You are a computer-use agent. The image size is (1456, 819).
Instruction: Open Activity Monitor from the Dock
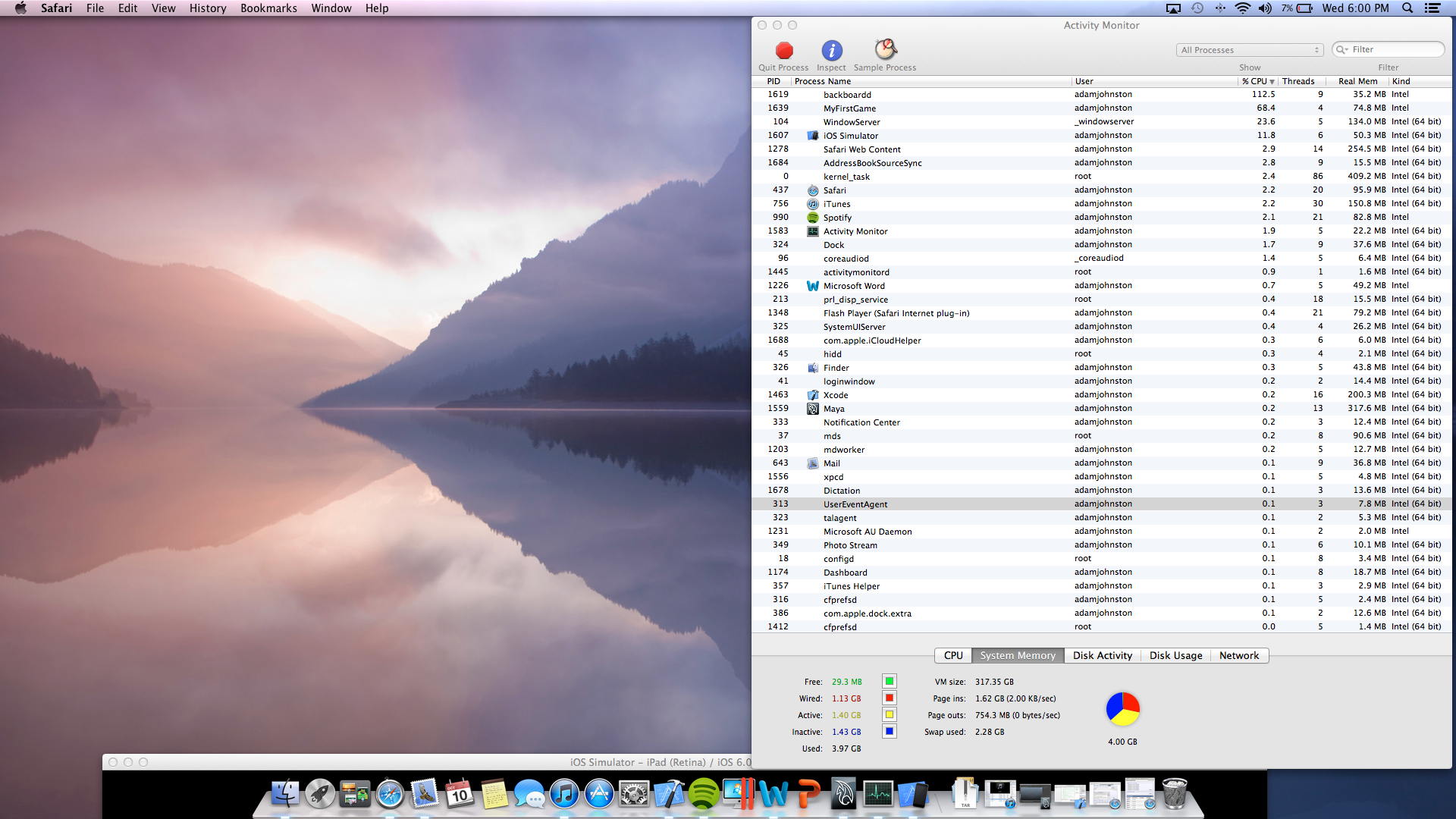878,794
